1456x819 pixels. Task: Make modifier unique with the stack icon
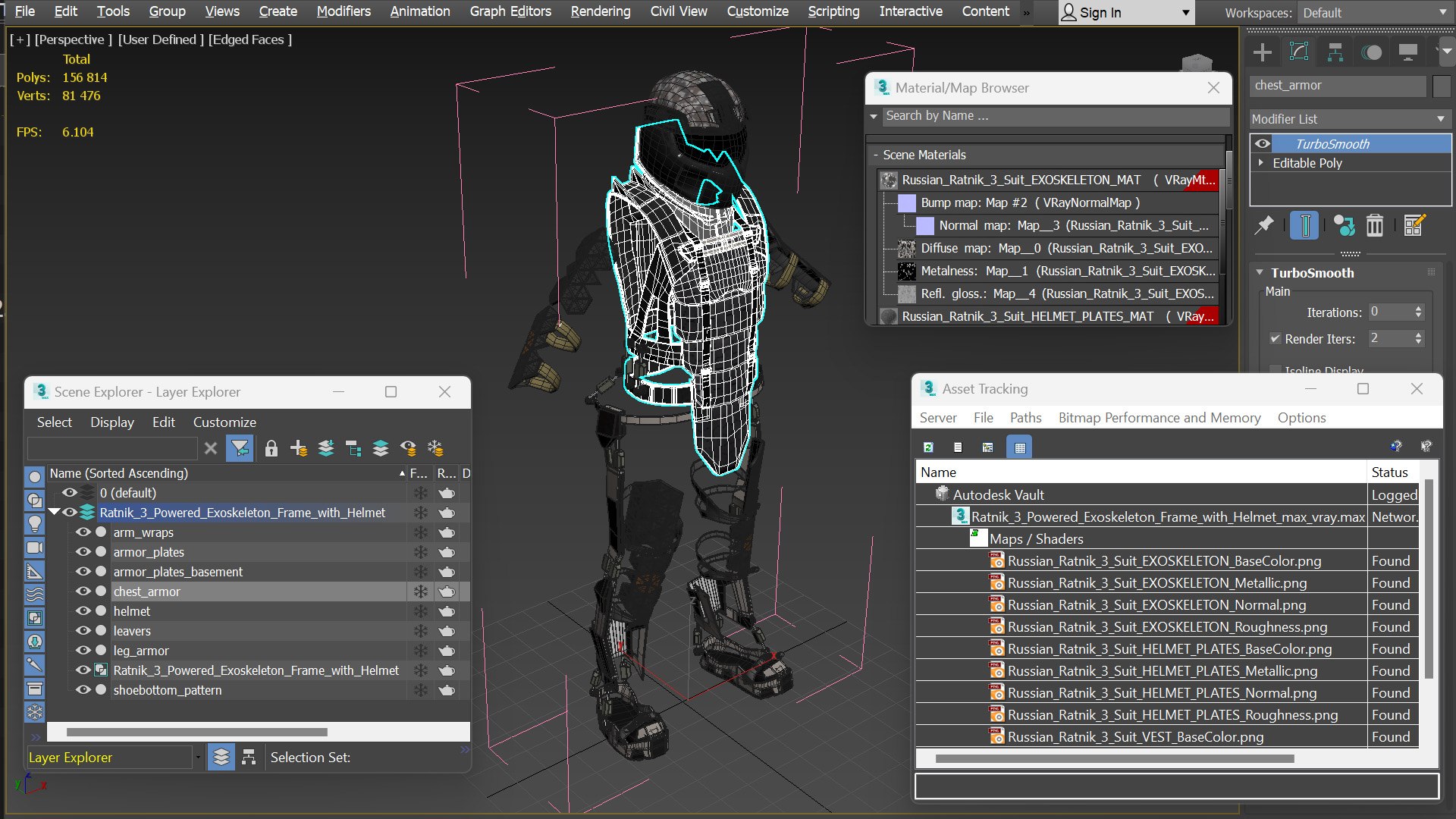[x=1345, y=225]
